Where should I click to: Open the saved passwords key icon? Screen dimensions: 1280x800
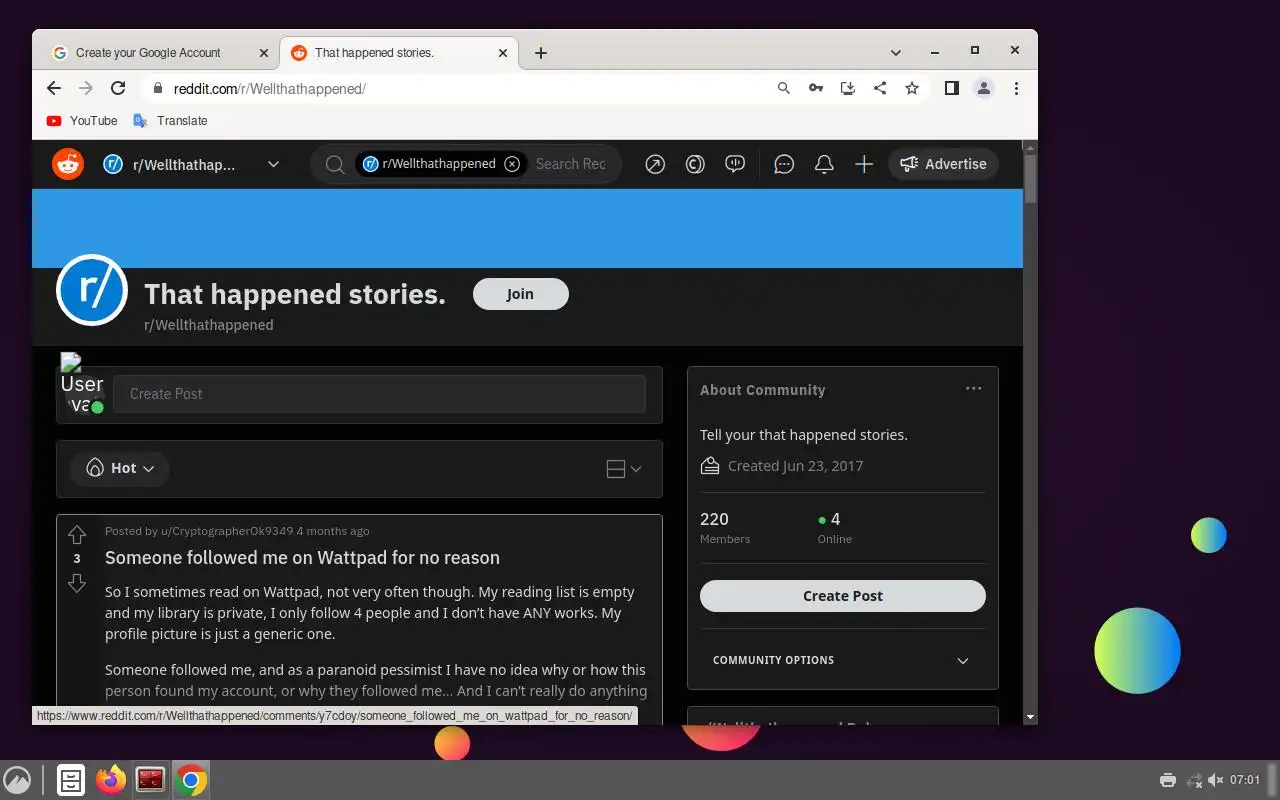coord(816,88)
